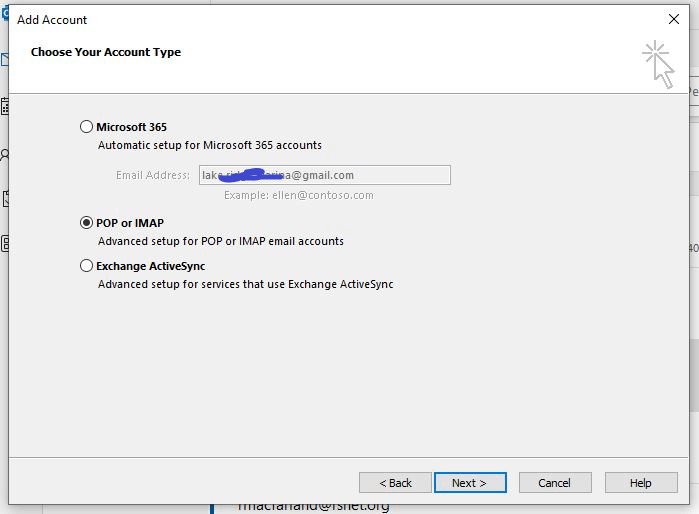The image size is (699, 514).
Task: Open Calendar icon in Outlook sidebar behind dialog
Action: (4, 107)
